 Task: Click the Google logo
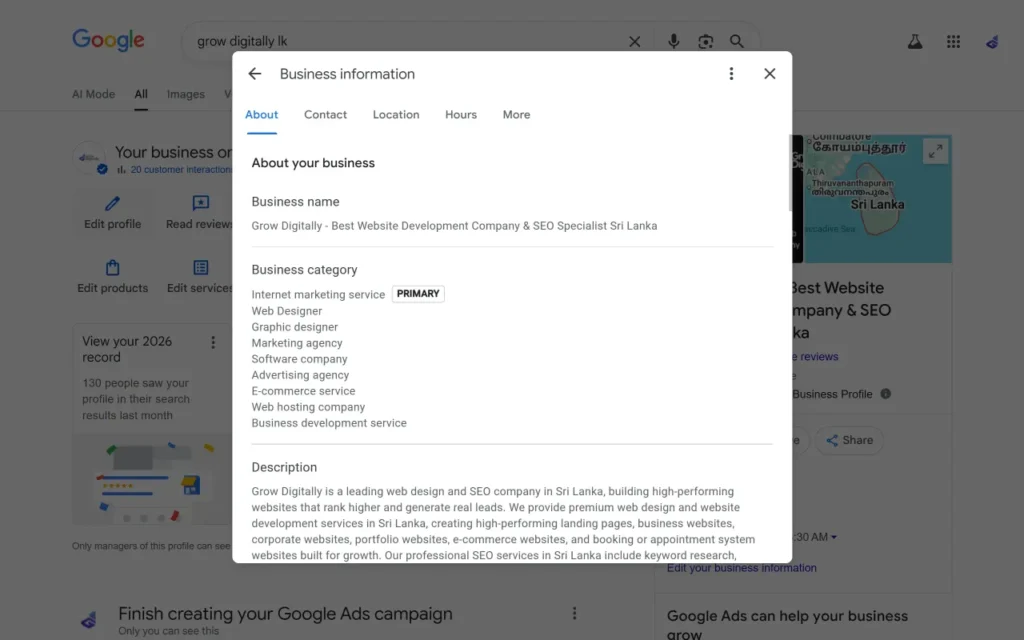[x=108, y=40]
